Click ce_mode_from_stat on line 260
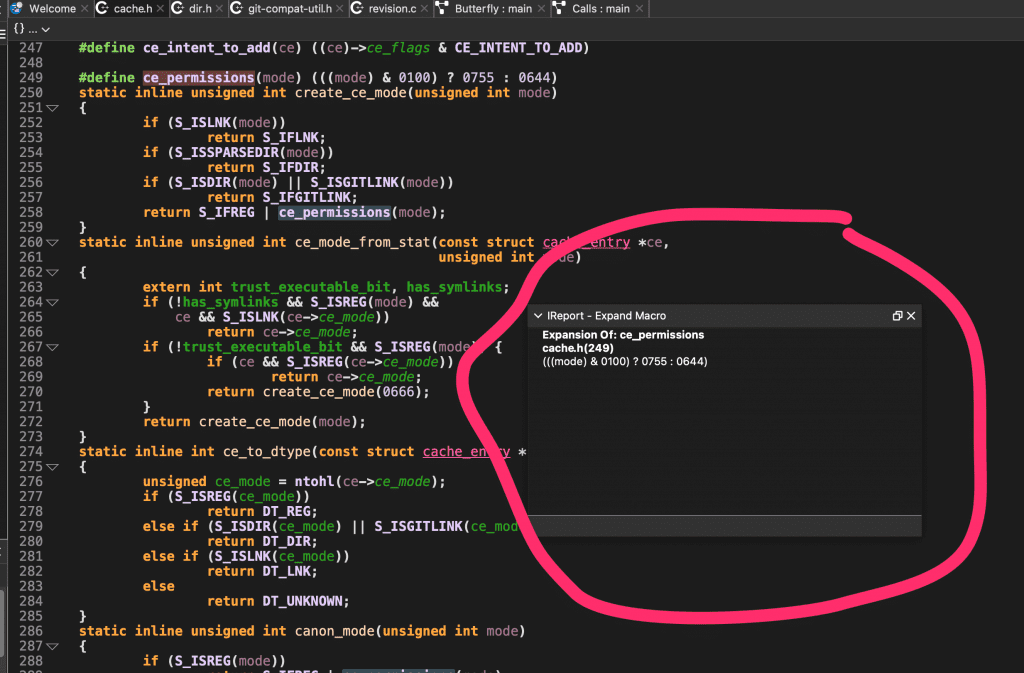Image resolution: width=1024 pixels, height=673 pixels. [x=362, y=243]
